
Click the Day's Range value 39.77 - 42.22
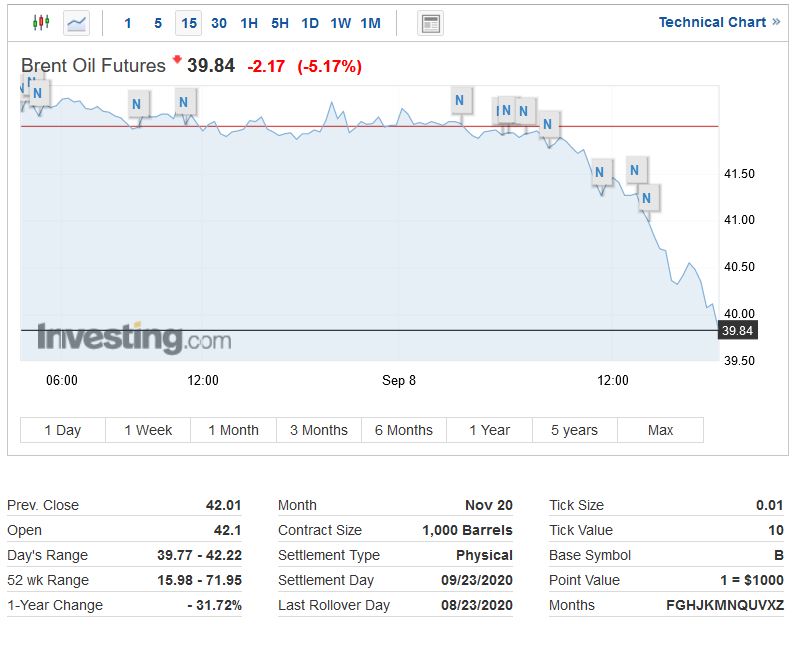click(x=199, y=555)
